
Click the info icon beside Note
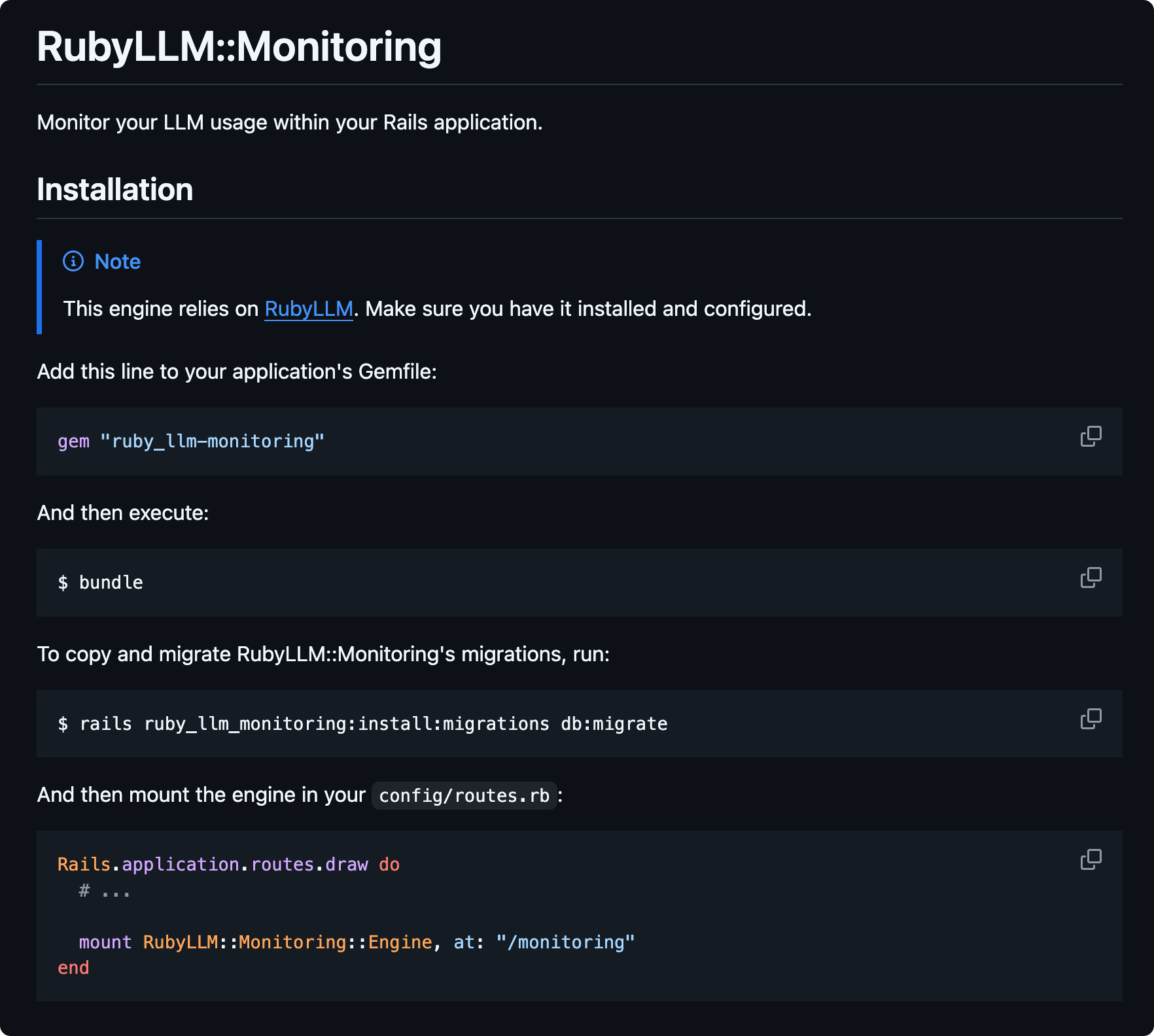73,262
